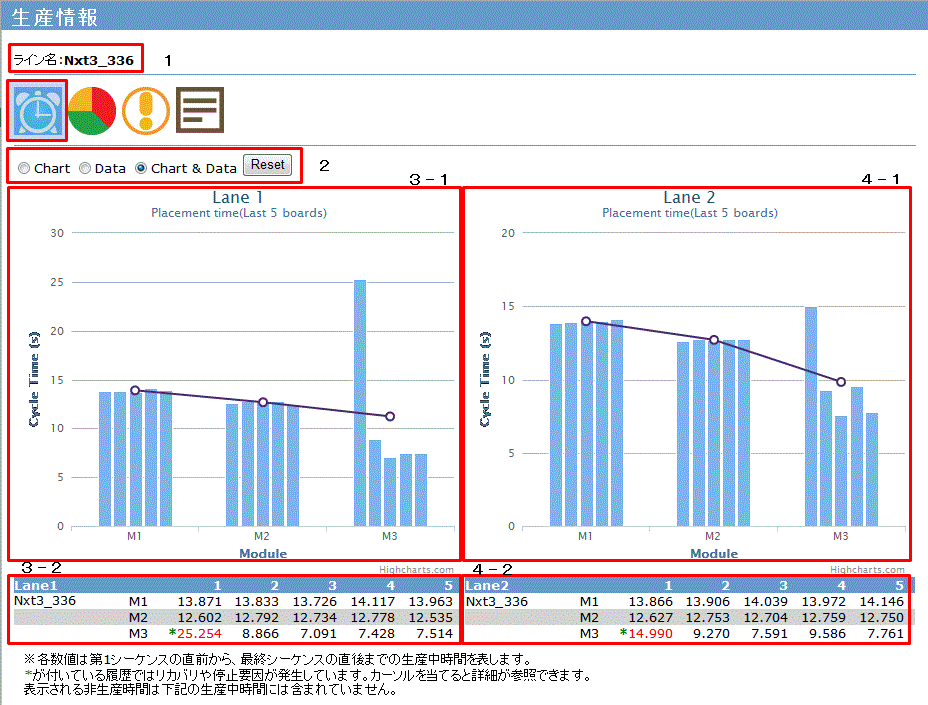Open the brown list document icon
Image resolution: width=928 pixels, height=705 pixels.
pos(200,110)
